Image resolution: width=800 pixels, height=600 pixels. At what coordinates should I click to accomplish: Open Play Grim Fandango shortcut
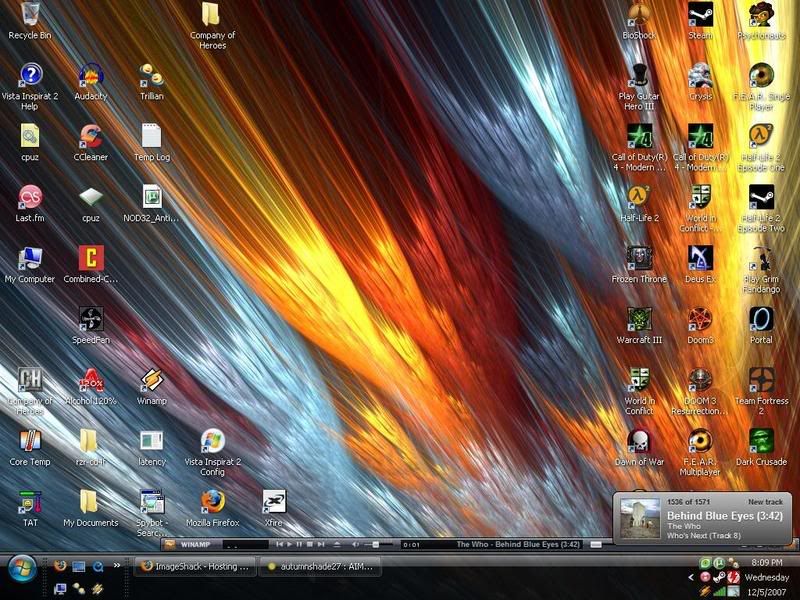pyautogui.click(x=761, y=270)
